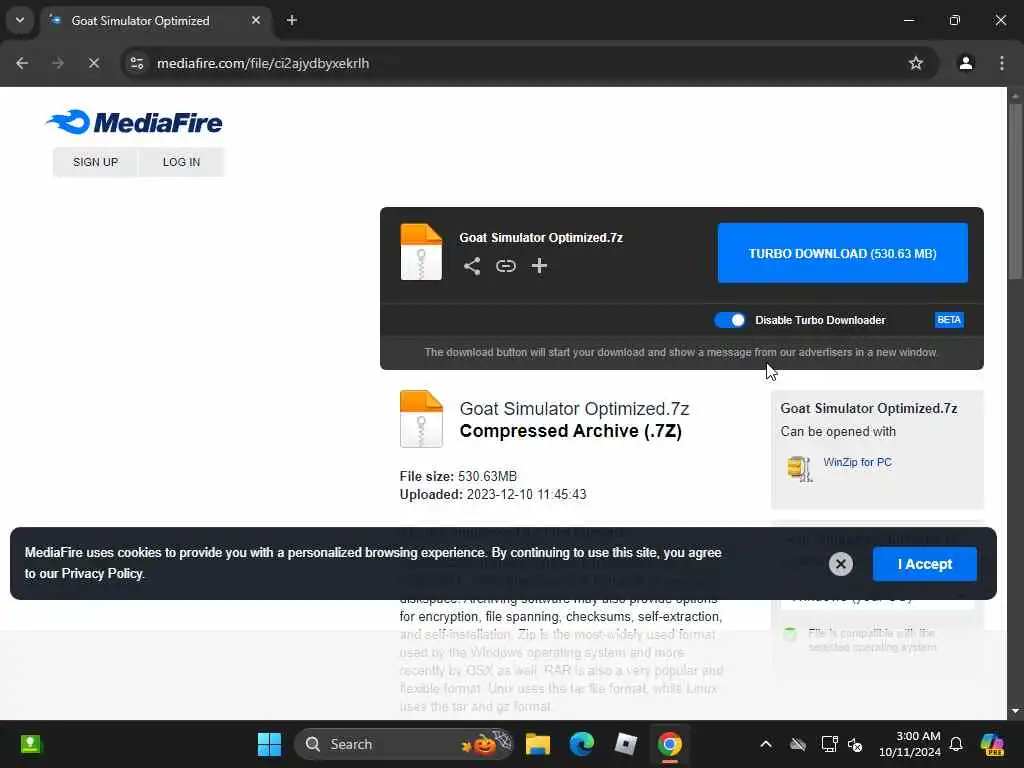Add file to account with plus icon

coord(539,266)
